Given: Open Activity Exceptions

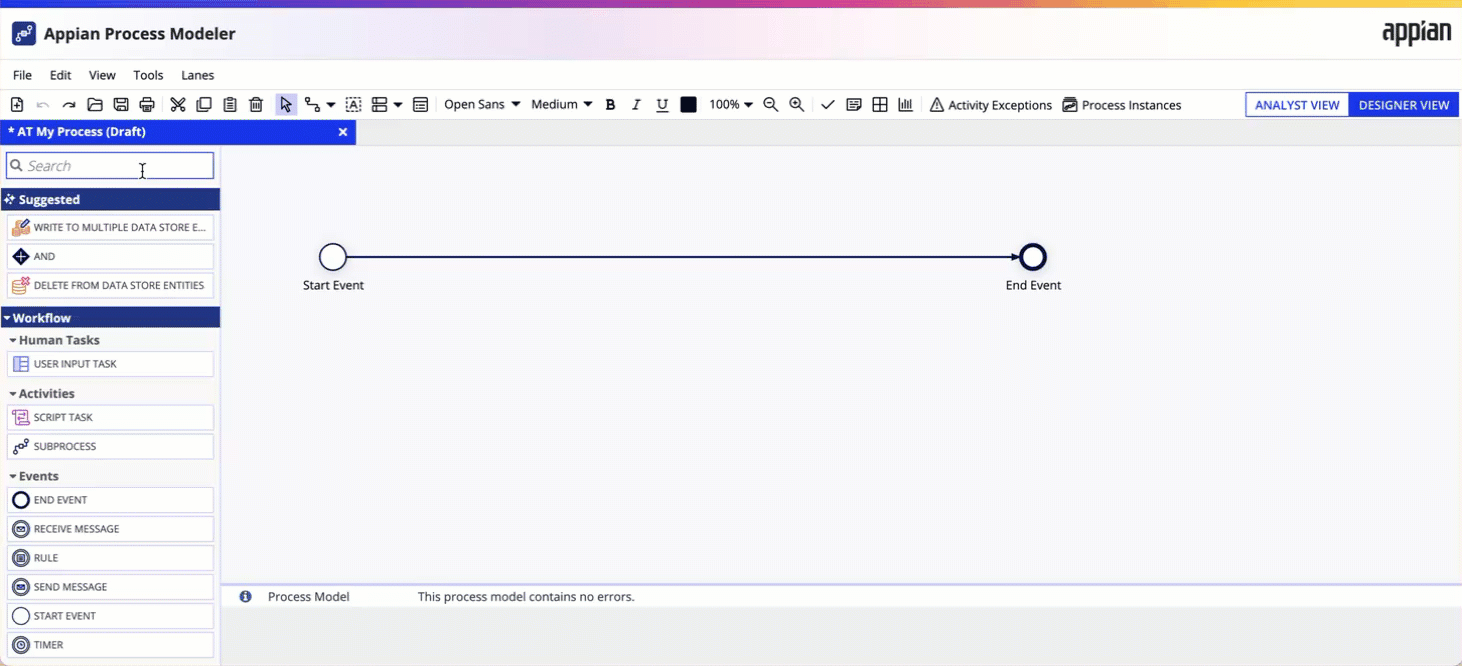Looking at the screenshot, I should [991, 105].
